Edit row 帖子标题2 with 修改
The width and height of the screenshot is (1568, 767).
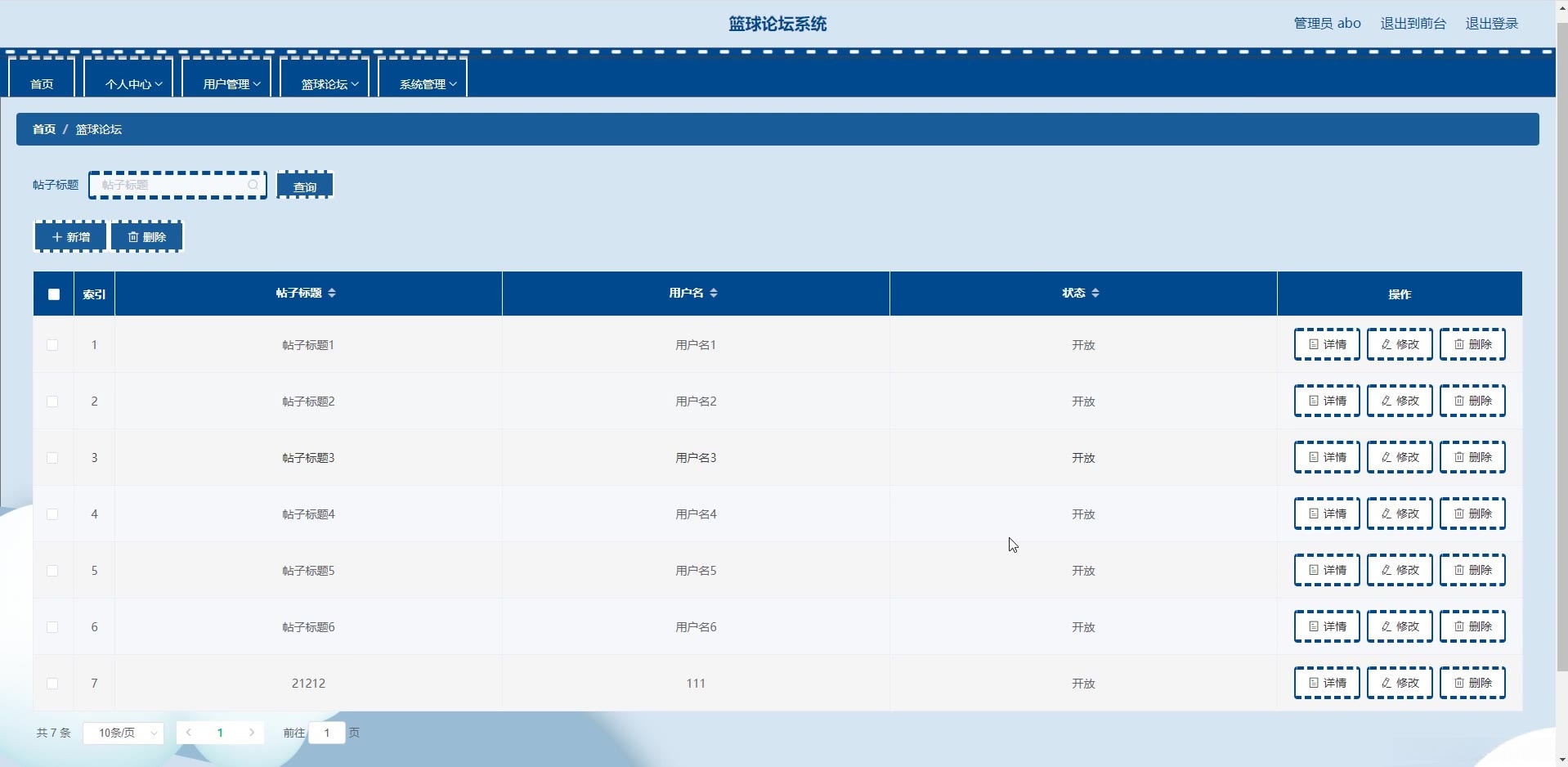(x=1400, y=401)
